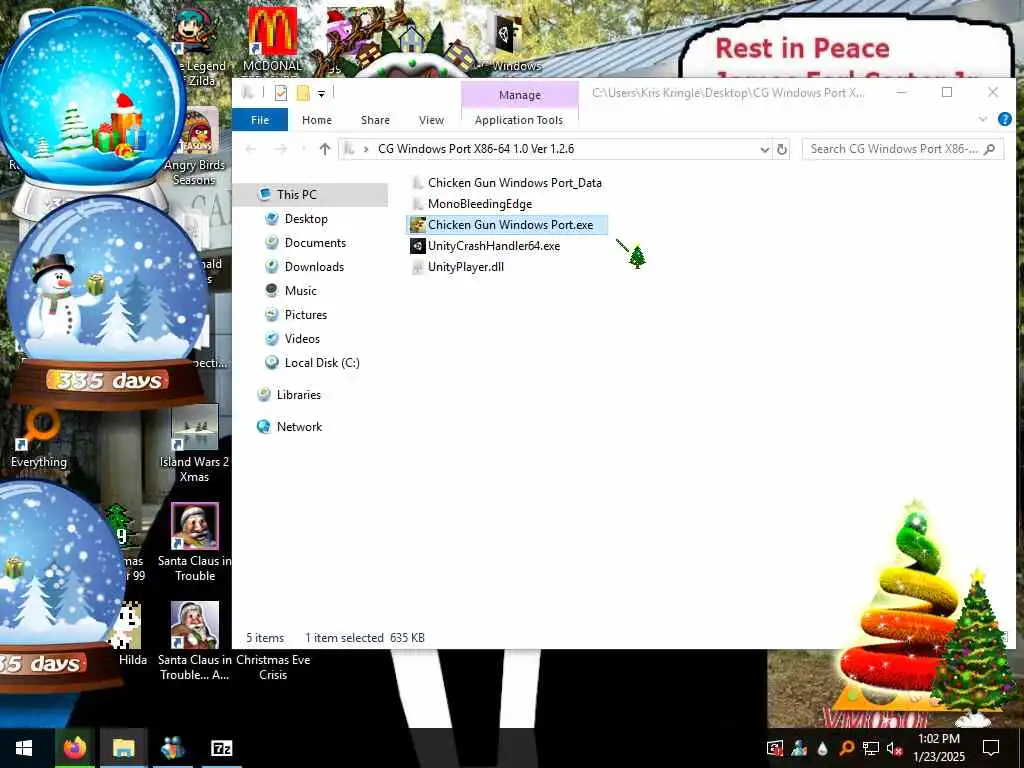Screen dimensions: 1024x768
Task: Open Documents in navigation pane
Action: (x=315, y=243)
